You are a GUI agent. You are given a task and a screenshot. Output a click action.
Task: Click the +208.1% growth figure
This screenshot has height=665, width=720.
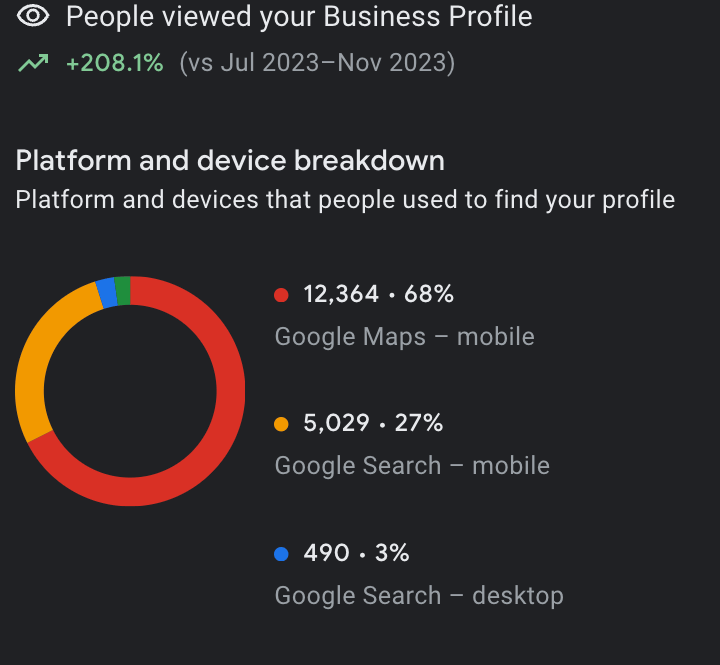[x=114, y=63]
